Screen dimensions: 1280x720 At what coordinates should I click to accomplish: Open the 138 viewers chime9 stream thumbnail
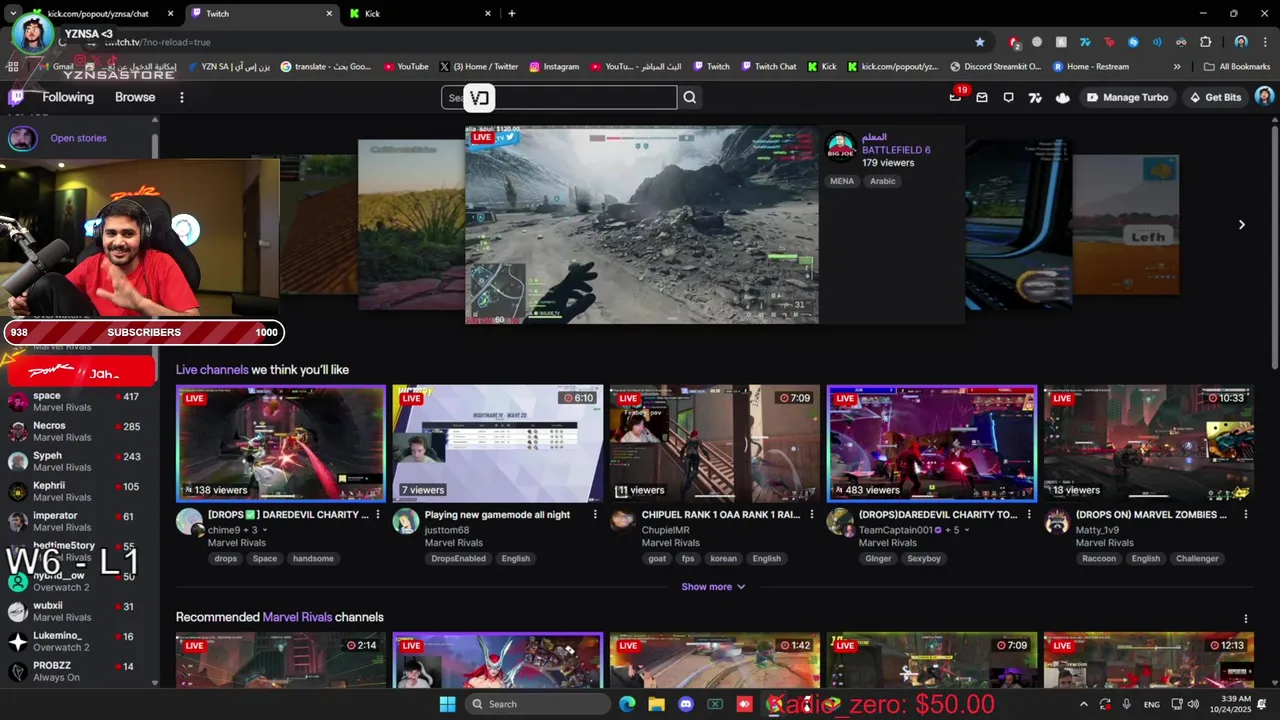coord(281,443)
